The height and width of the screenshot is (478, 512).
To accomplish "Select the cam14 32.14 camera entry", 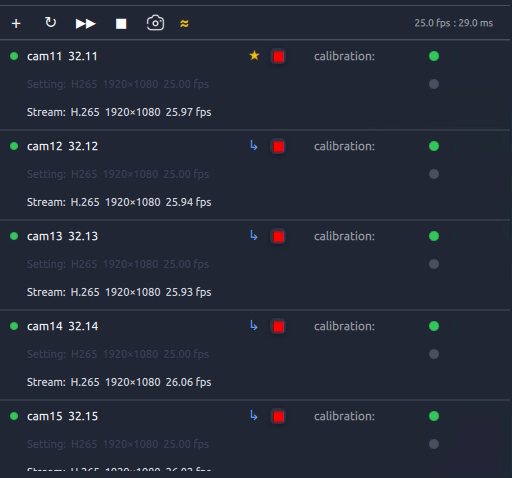I will tap(63, 326).
